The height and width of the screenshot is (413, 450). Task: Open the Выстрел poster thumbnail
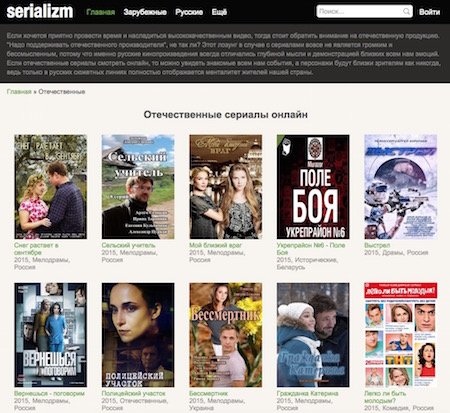(x=401, y=187)
